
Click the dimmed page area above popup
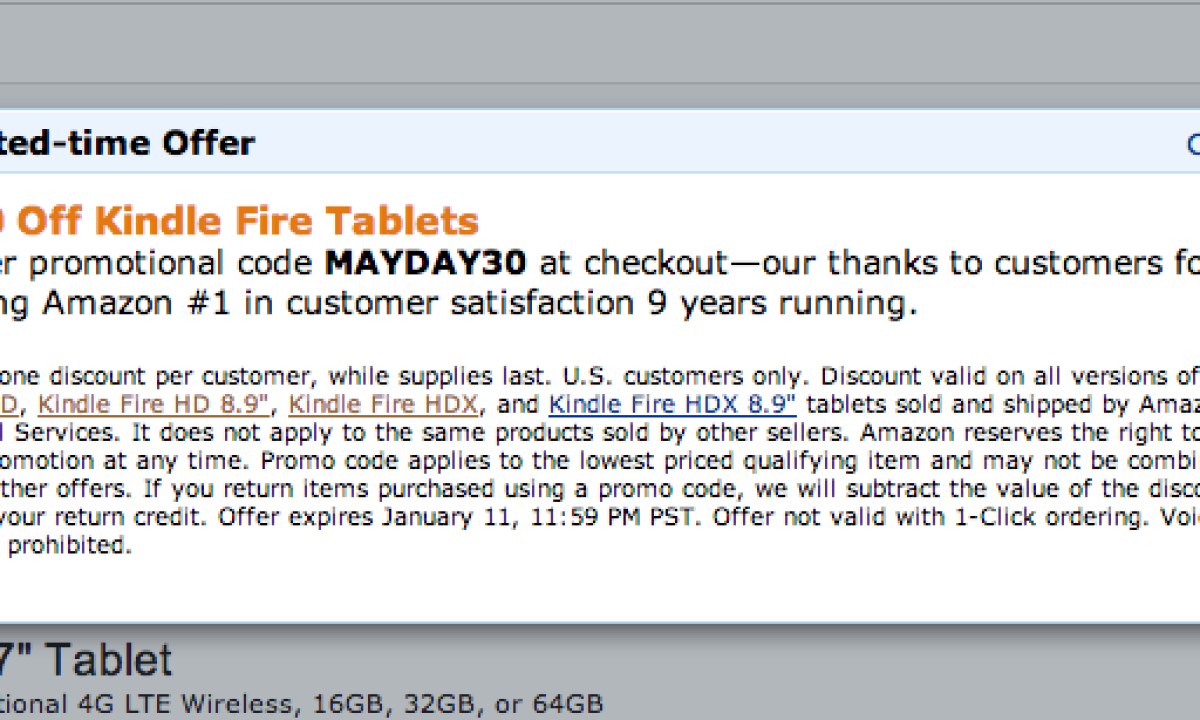click(x=600, y=45)
